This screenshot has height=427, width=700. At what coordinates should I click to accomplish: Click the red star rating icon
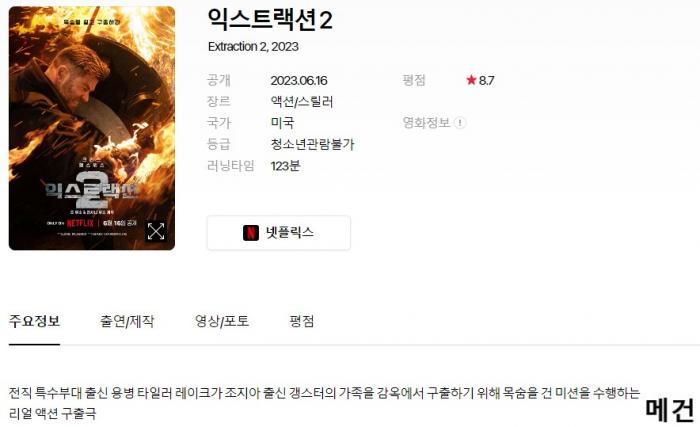pos(471,80)
